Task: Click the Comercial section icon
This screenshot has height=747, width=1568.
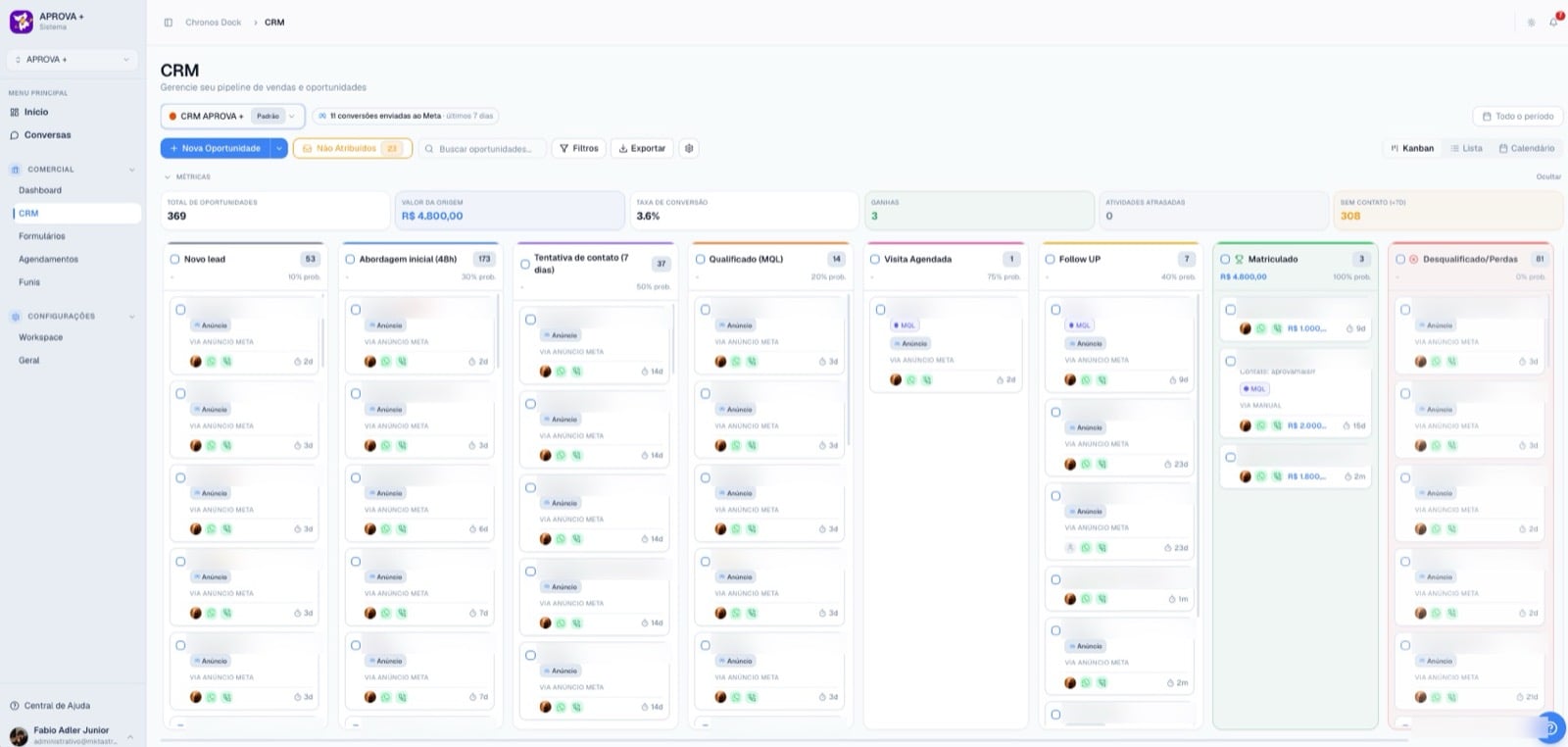Action: click(x=16, y=170)
